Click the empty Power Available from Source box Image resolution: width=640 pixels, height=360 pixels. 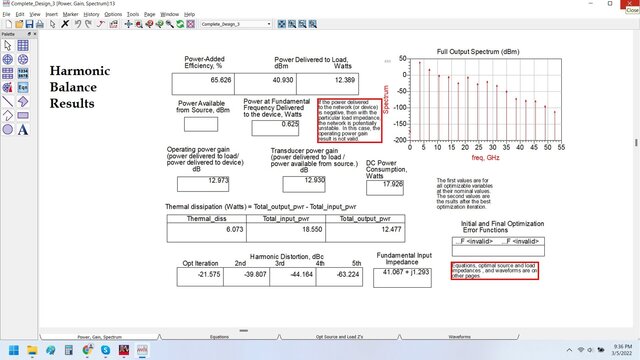tap(201, 124)
